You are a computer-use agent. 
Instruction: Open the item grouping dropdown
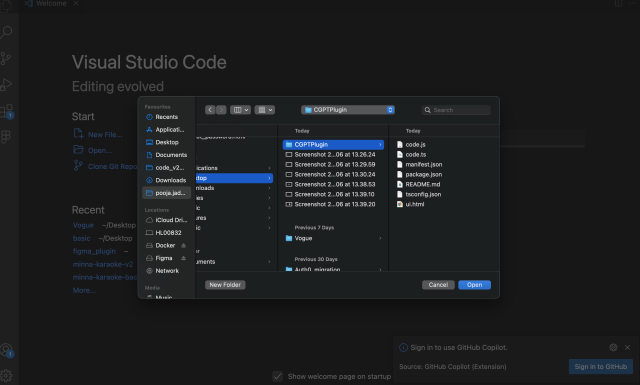coord(264,110)
